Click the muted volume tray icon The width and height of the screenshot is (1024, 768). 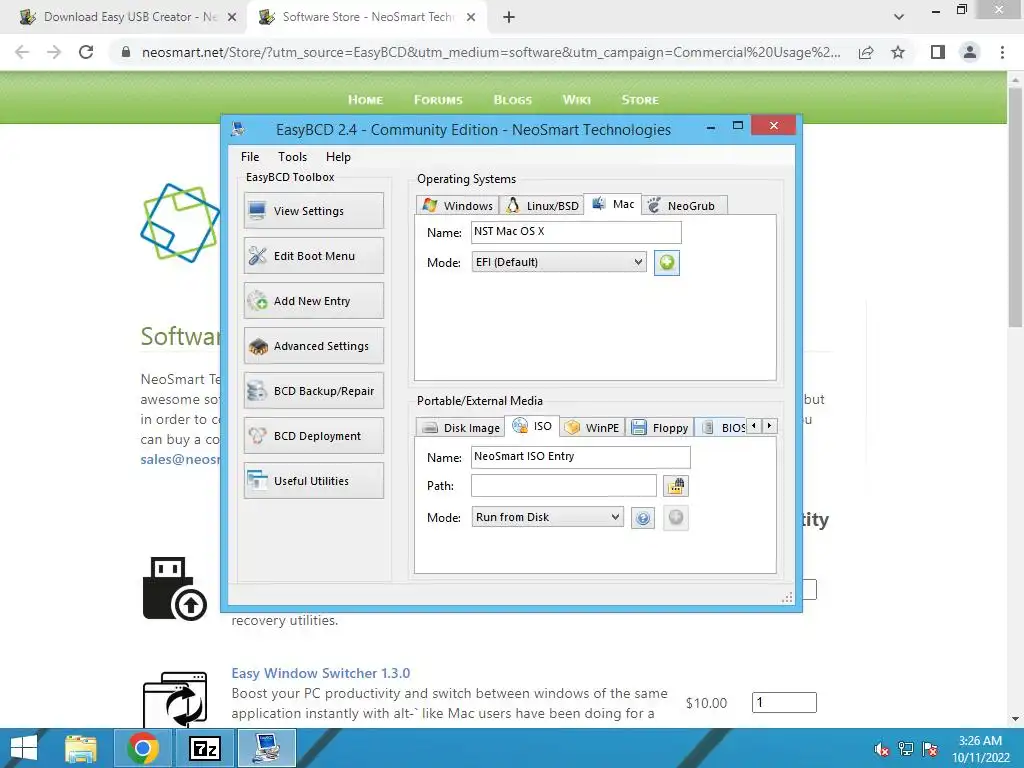(x=882, y=749)
